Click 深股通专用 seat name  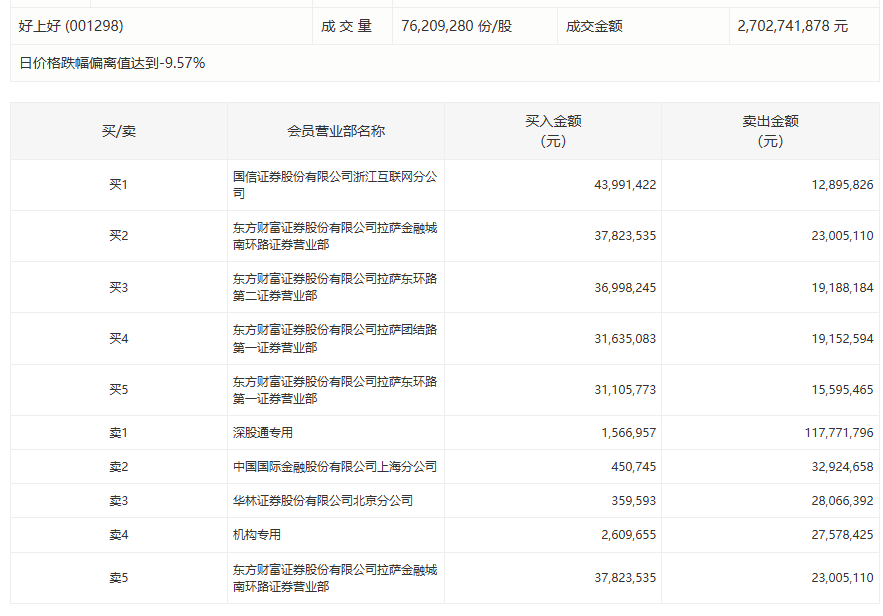click(x=263, y=432)
